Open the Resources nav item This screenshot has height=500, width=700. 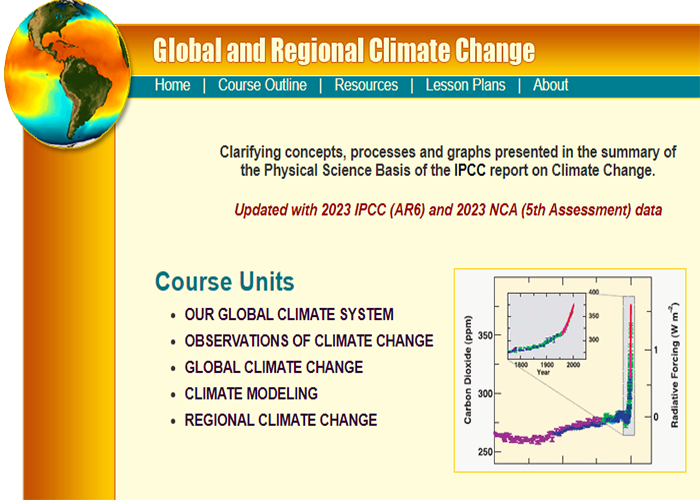(366, 85)
